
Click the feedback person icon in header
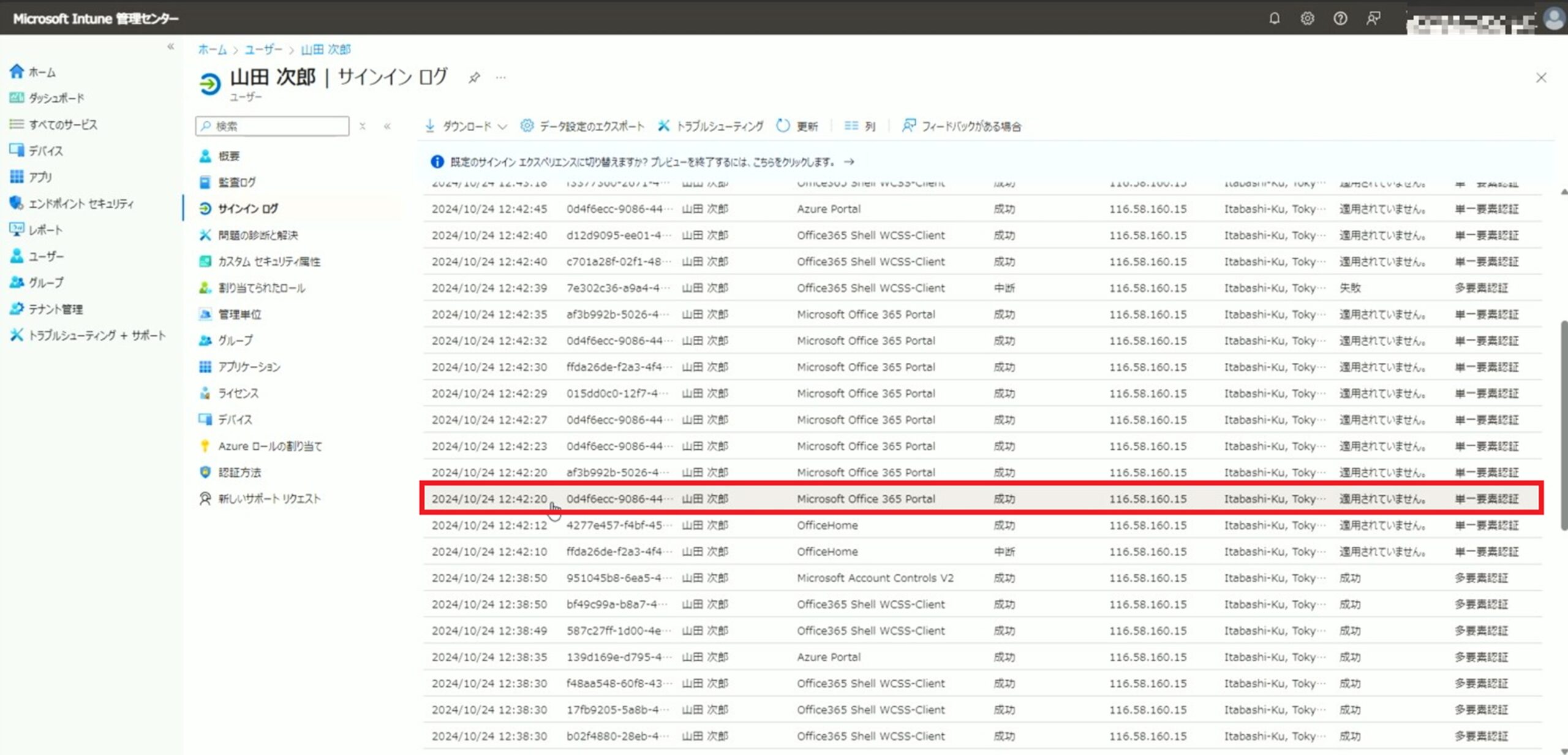(1373, 18)
